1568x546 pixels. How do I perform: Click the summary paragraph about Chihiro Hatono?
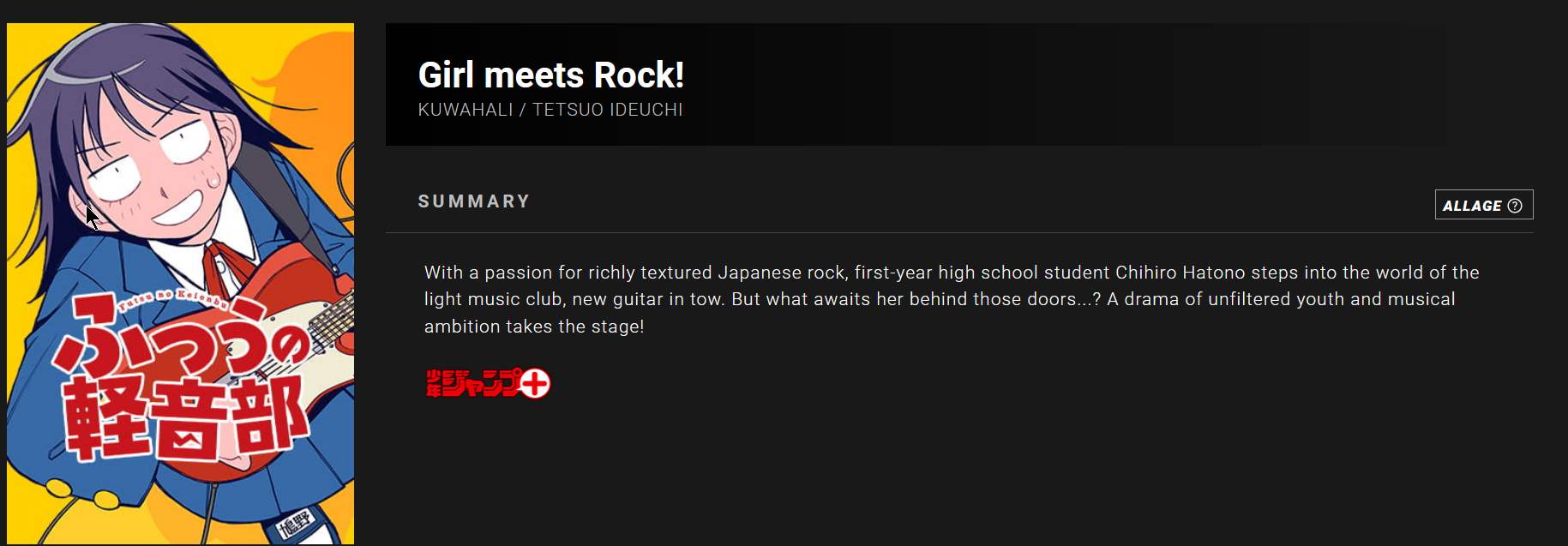952,299
